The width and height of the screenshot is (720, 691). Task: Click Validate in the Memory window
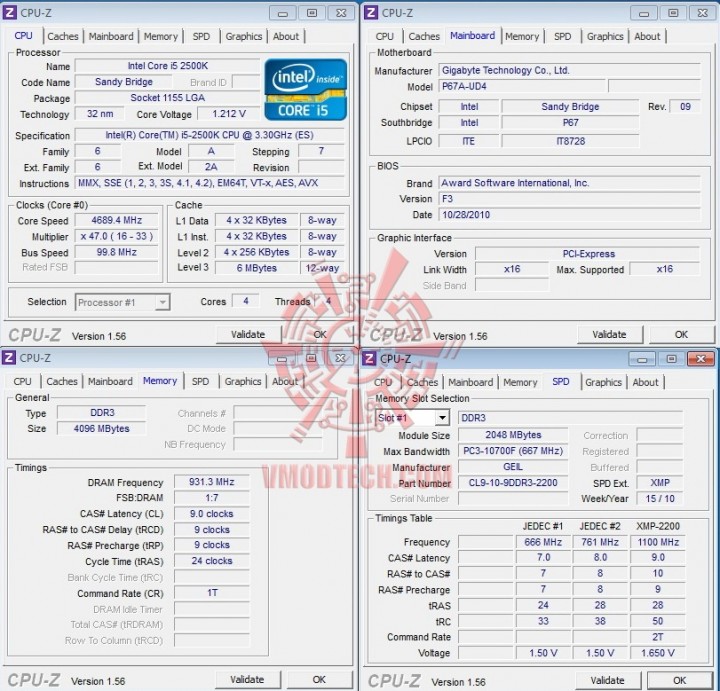247,680
